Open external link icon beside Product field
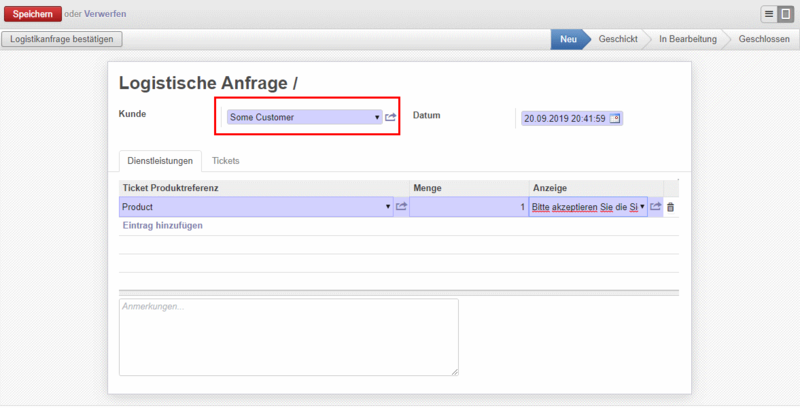Screen dimensions: 800x408 tap(401, 207)
